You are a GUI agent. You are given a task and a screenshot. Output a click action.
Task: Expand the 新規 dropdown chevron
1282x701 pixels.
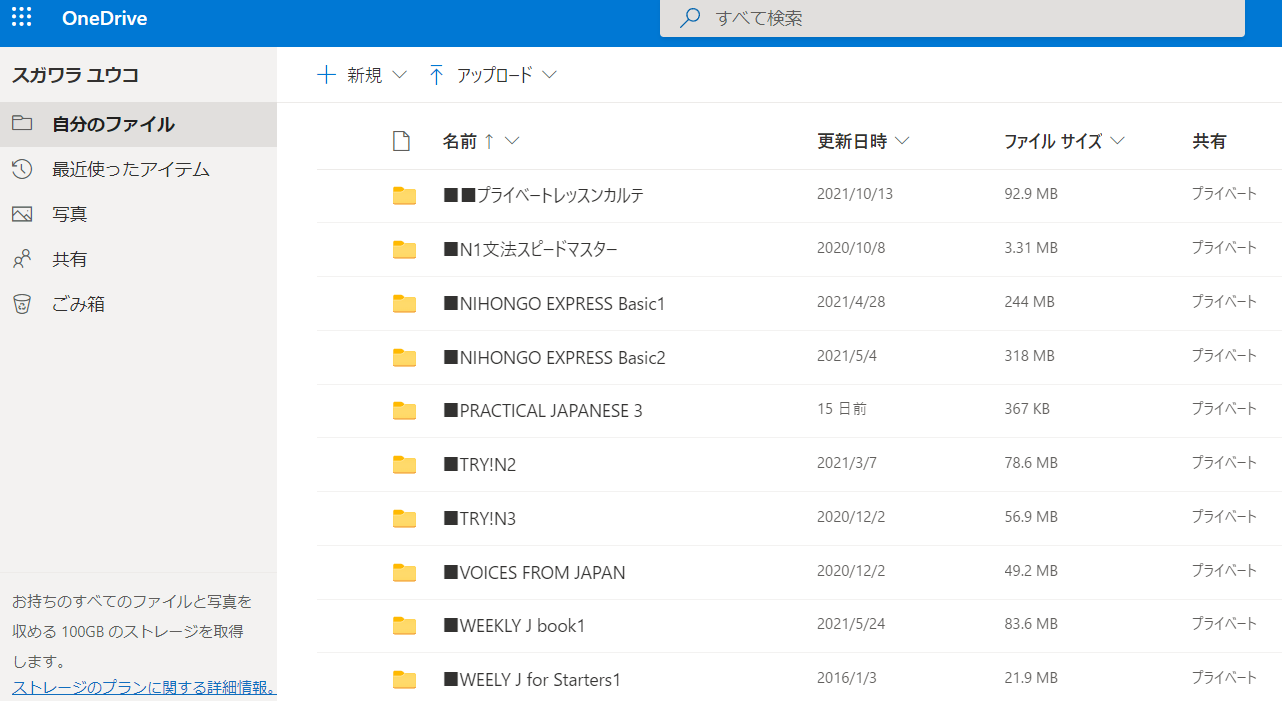coord(400,75)
